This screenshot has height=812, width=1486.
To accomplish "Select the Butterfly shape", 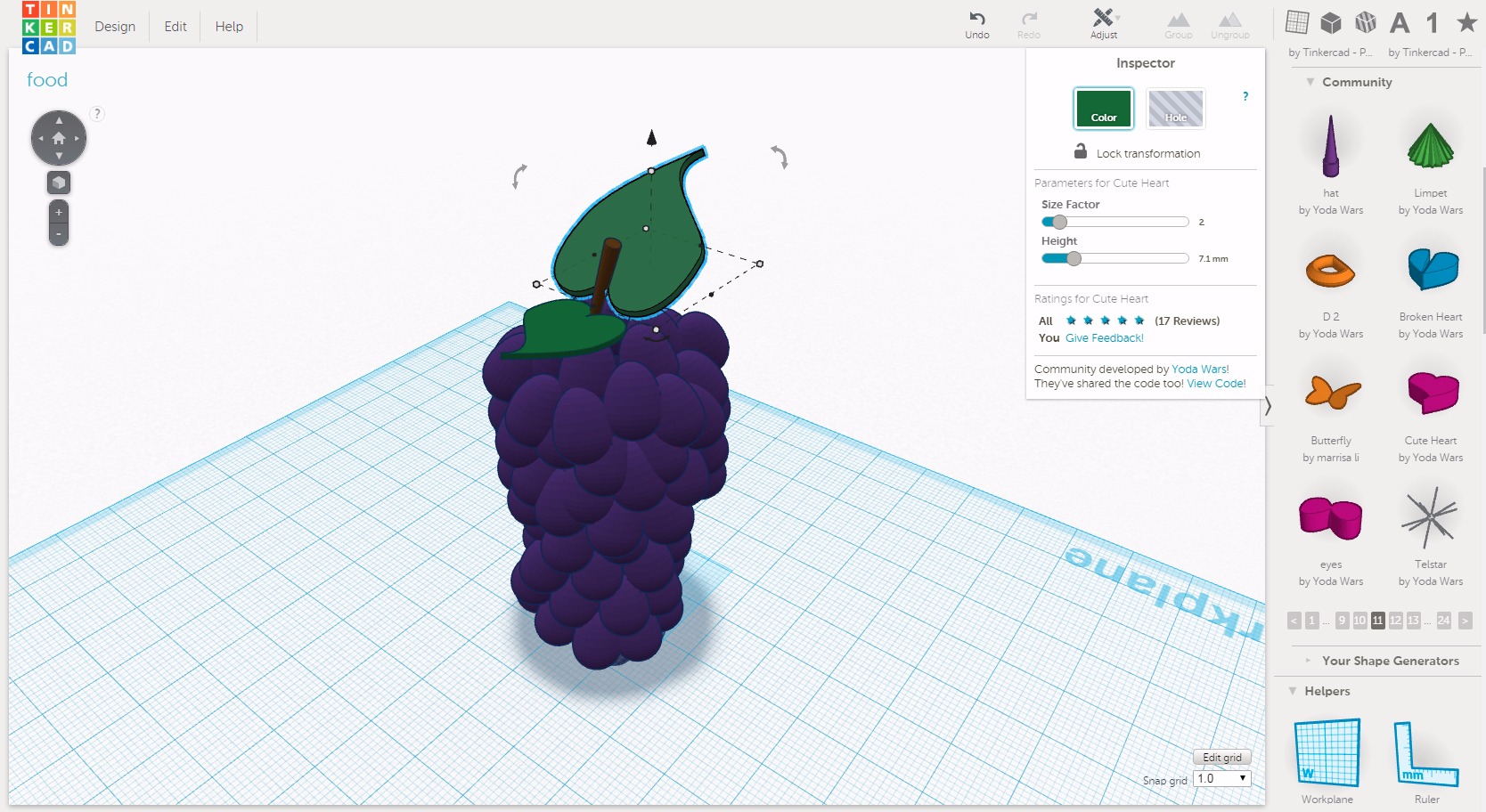I will tap(1331, 394).
